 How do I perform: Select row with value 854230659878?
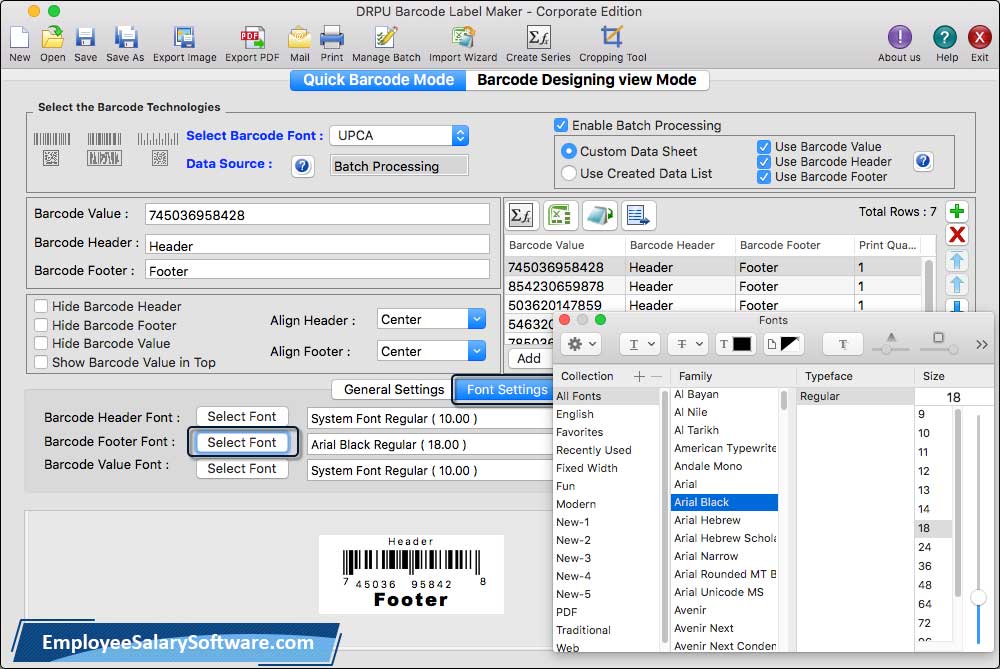(x=713, y=286)
